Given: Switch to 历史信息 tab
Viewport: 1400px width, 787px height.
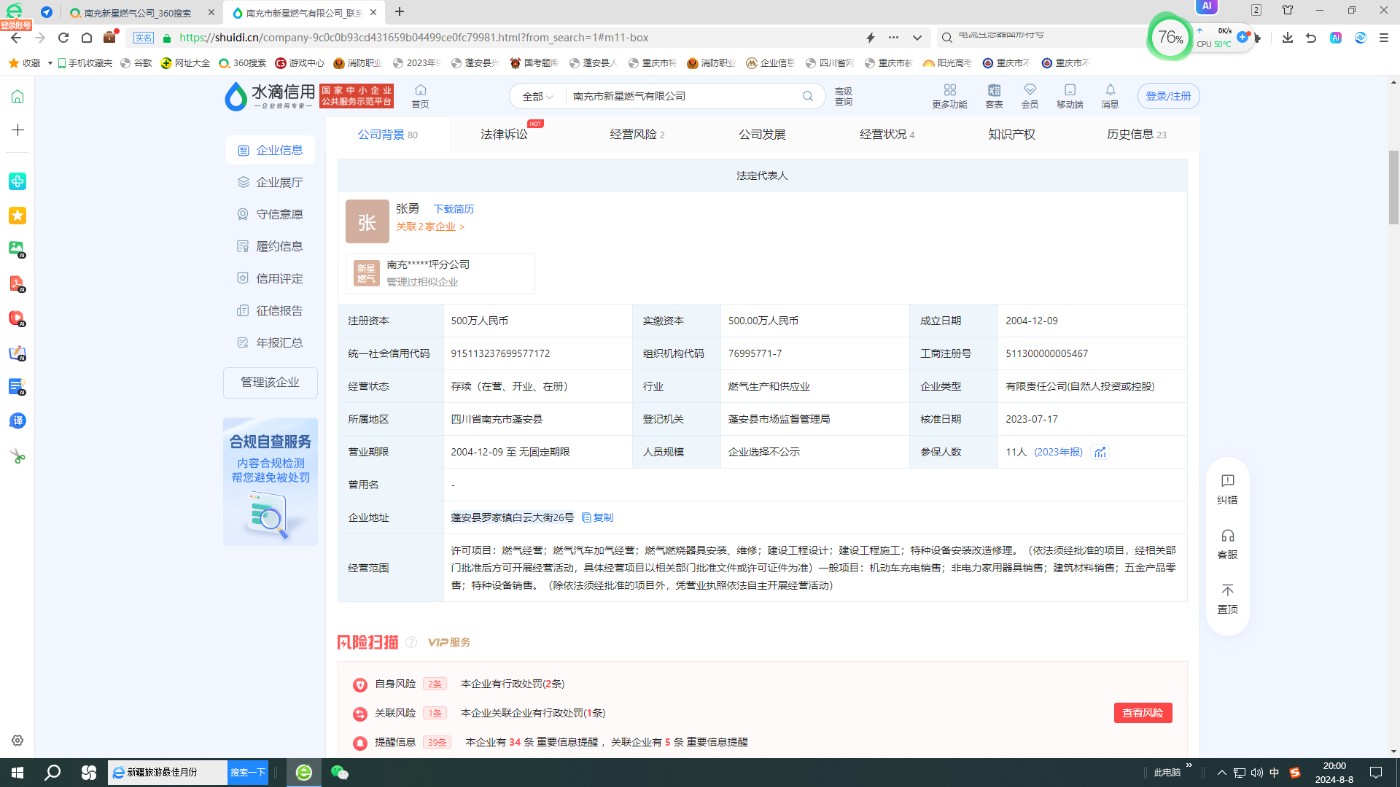Looking at the screenshot, I should 1137,134.
